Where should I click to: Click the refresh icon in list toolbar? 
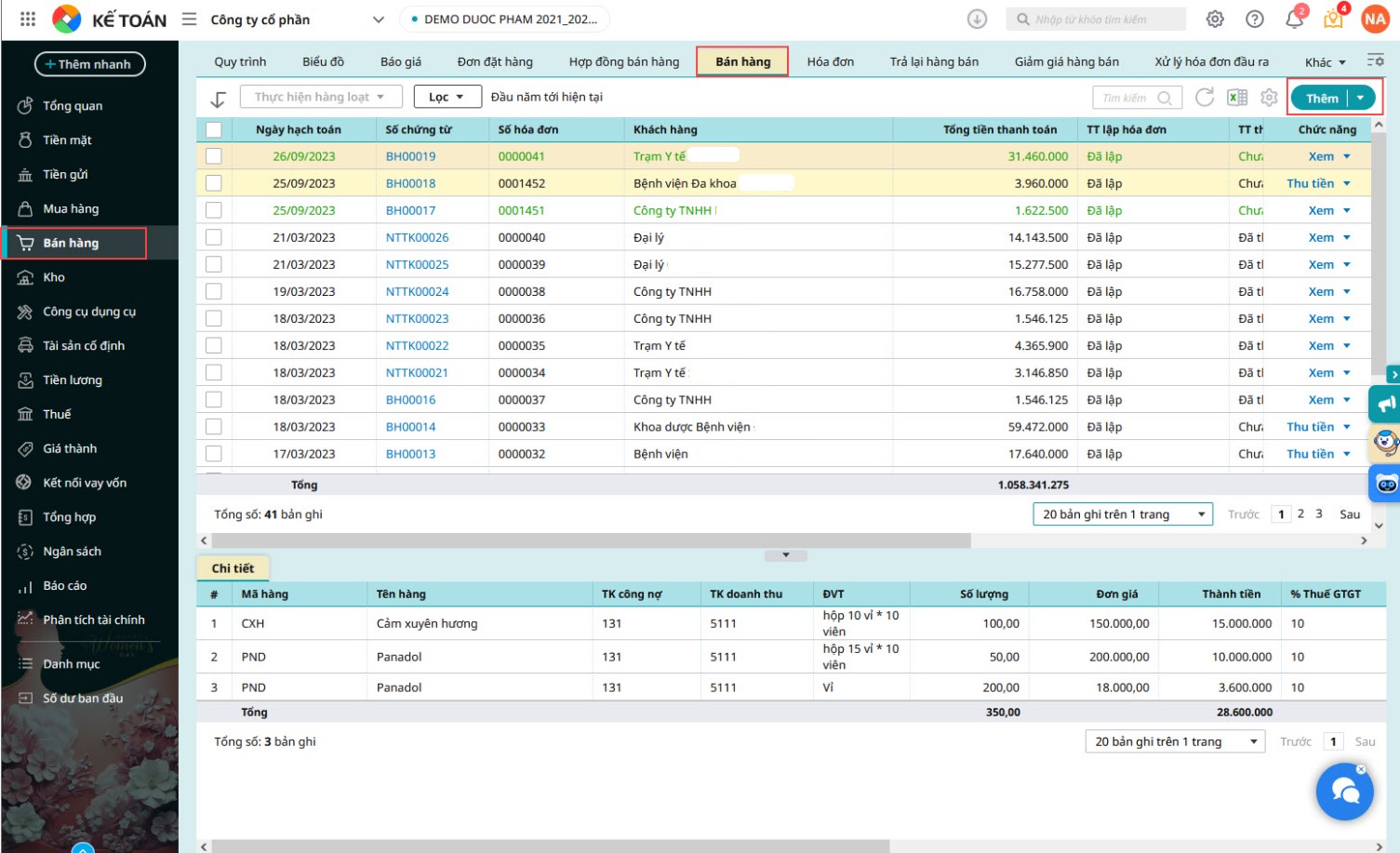1205,97
